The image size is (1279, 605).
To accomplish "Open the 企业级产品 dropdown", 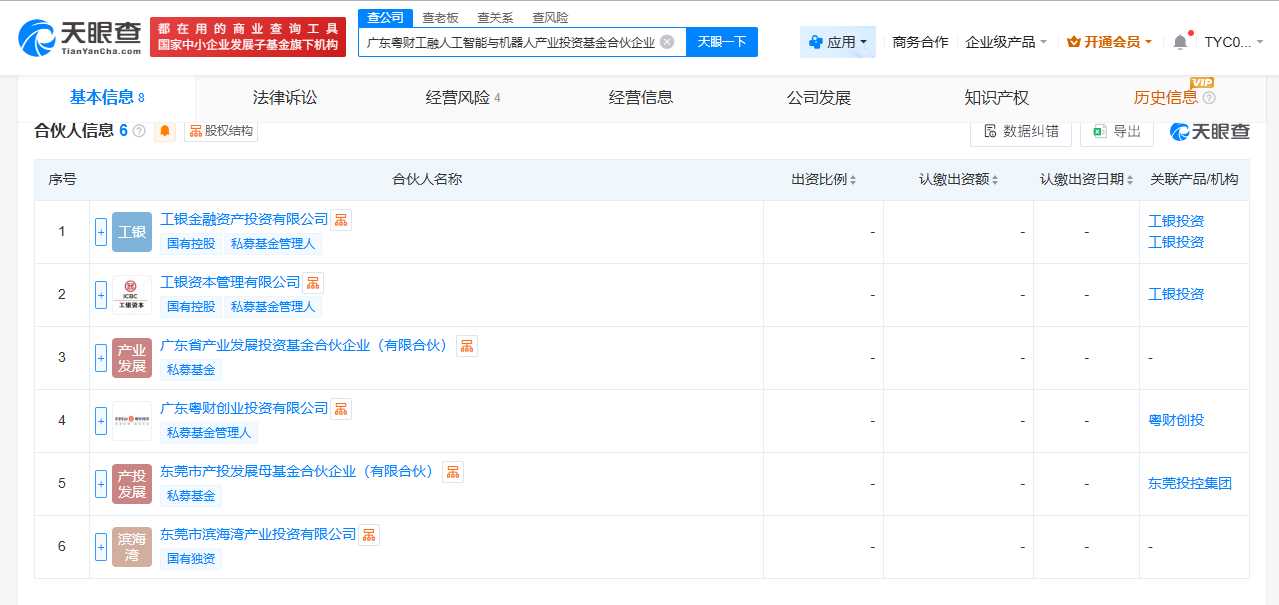I will click(1006, 42).
